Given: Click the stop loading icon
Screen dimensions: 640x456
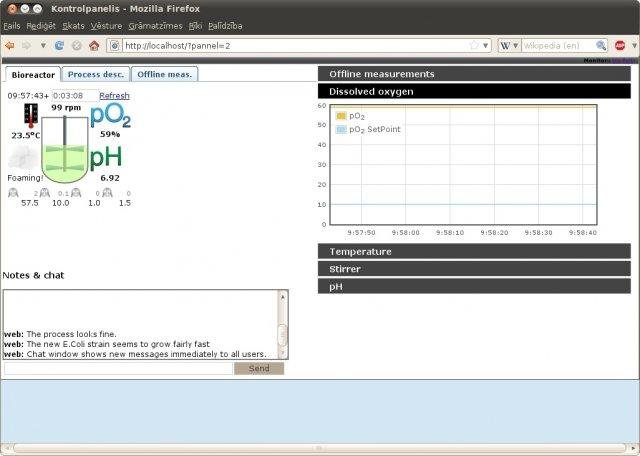Looking at the screenshot, I should (x=77, y=46).
